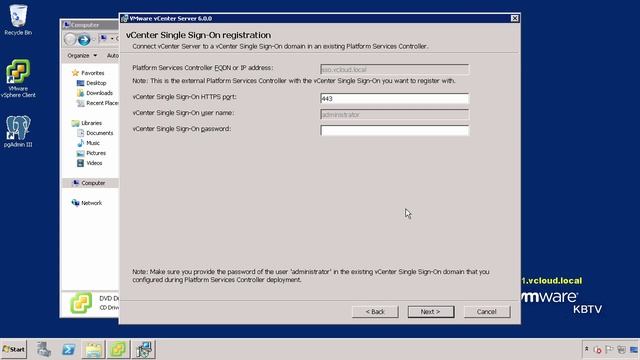Launch VMware vSphere Client desktop shortcut
Image resolution: width=640 pixels, height=360 pixels.
[x=18, y=78]
